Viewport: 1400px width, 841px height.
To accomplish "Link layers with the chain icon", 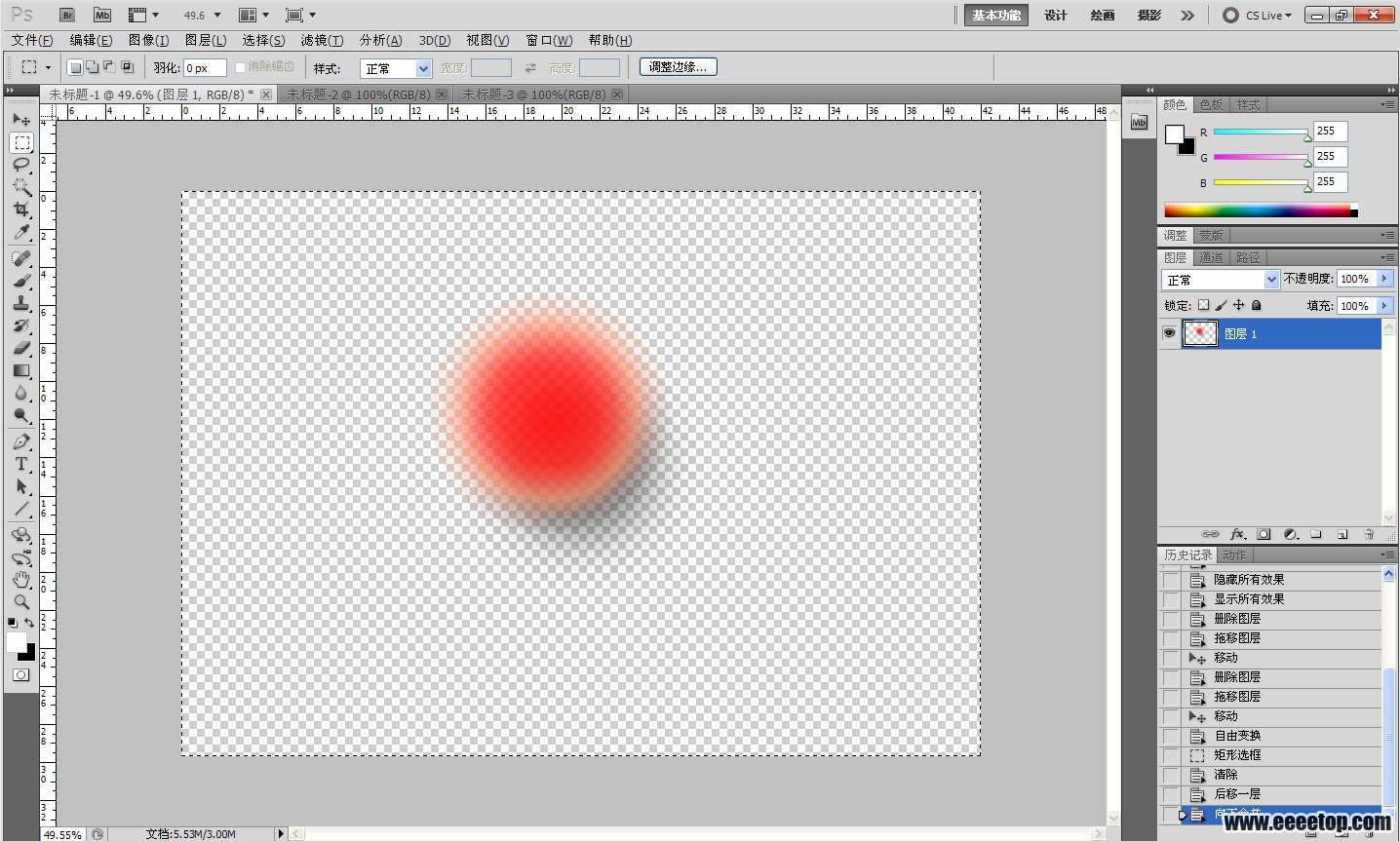I will point(1210,534).
